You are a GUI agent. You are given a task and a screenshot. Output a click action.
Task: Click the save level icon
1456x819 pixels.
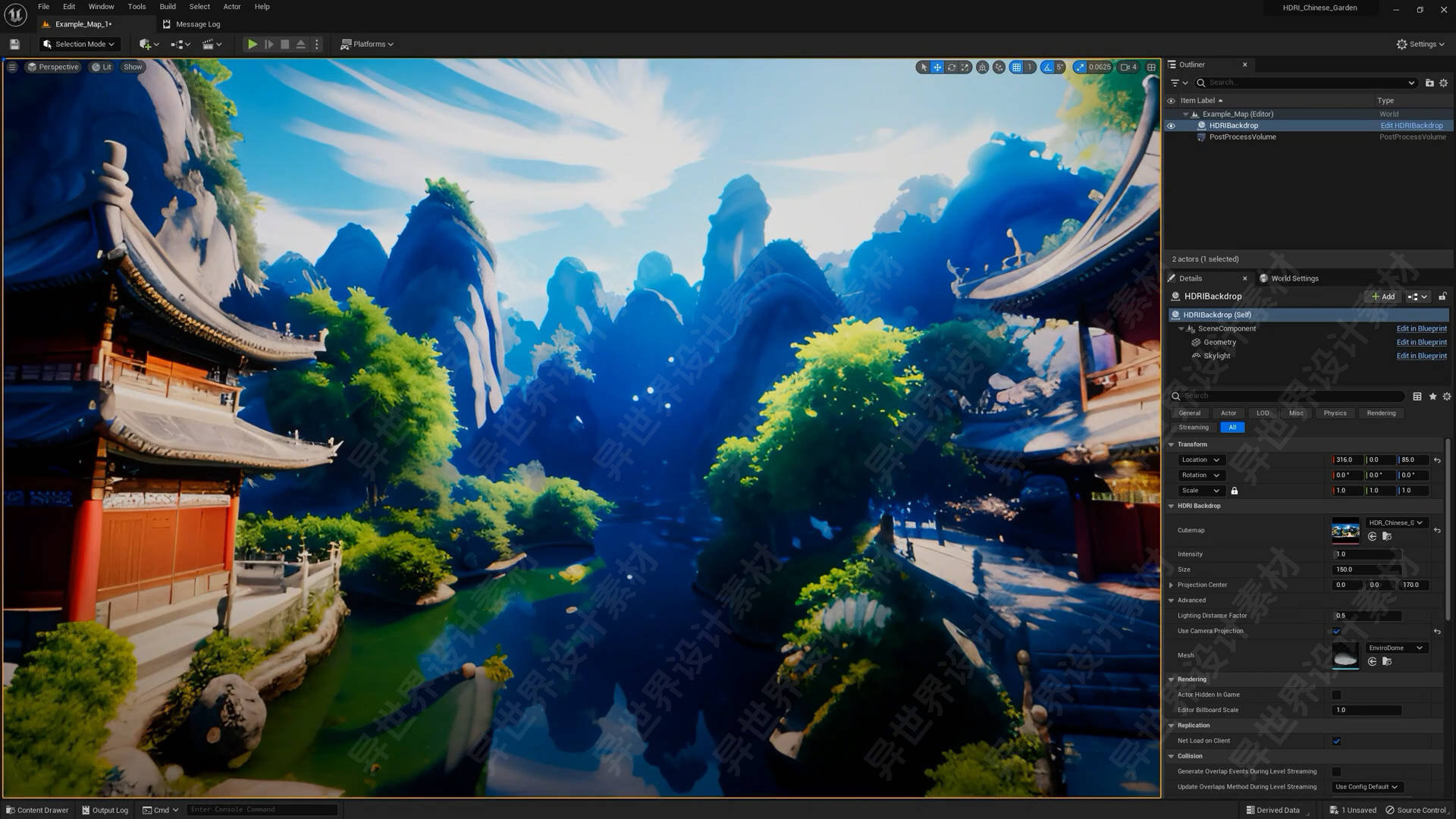14,44
